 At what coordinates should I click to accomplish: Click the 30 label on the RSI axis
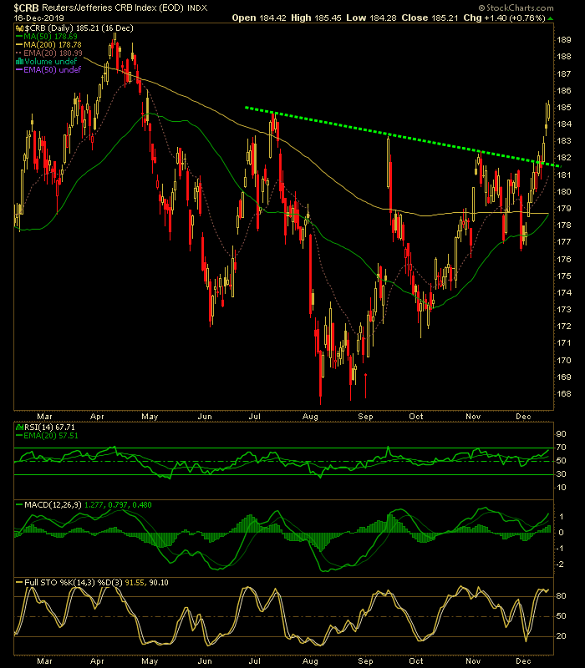coord(561,474)
